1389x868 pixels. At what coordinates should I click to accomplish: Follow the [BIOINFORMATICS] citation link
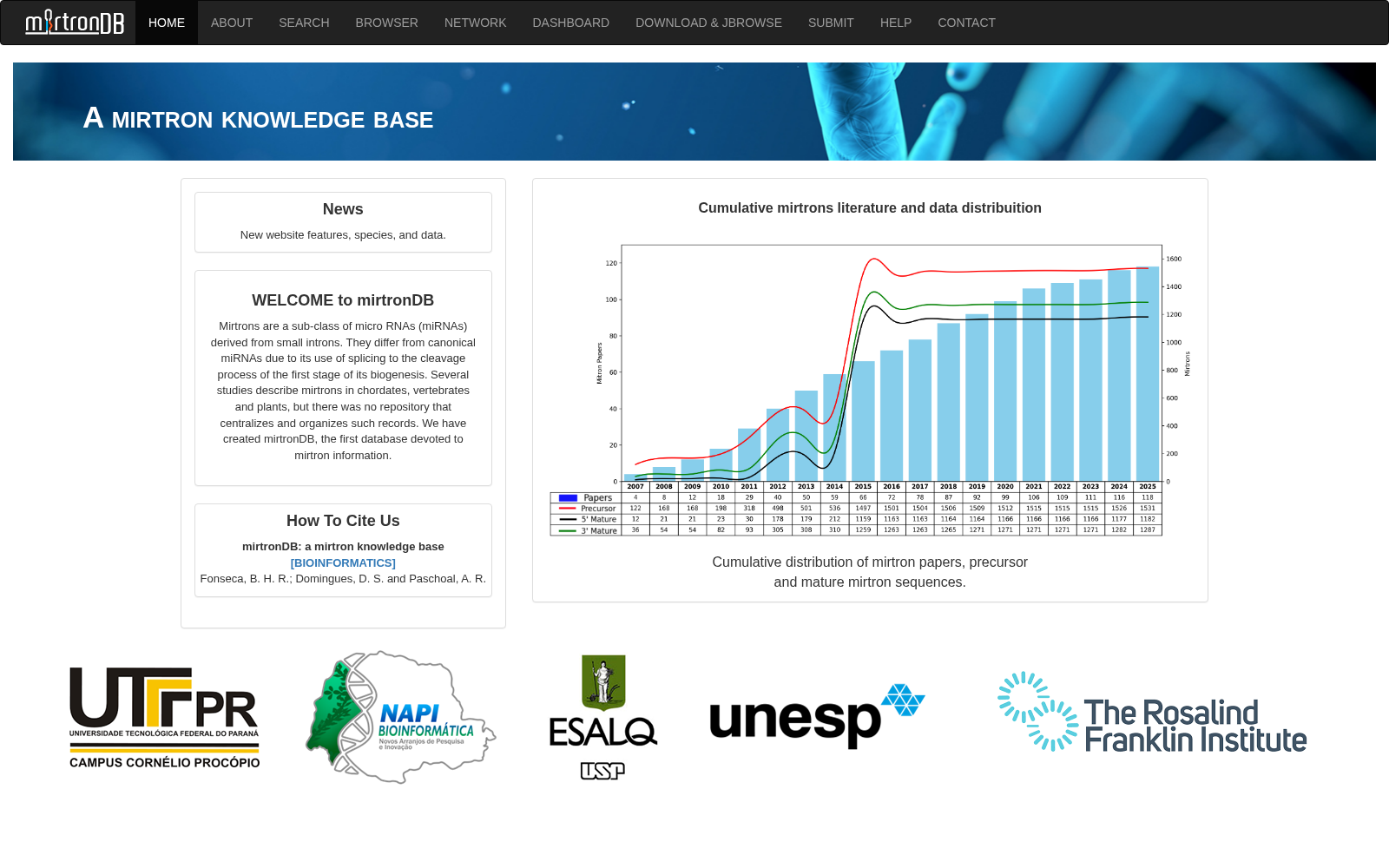[x=343, y=562]
